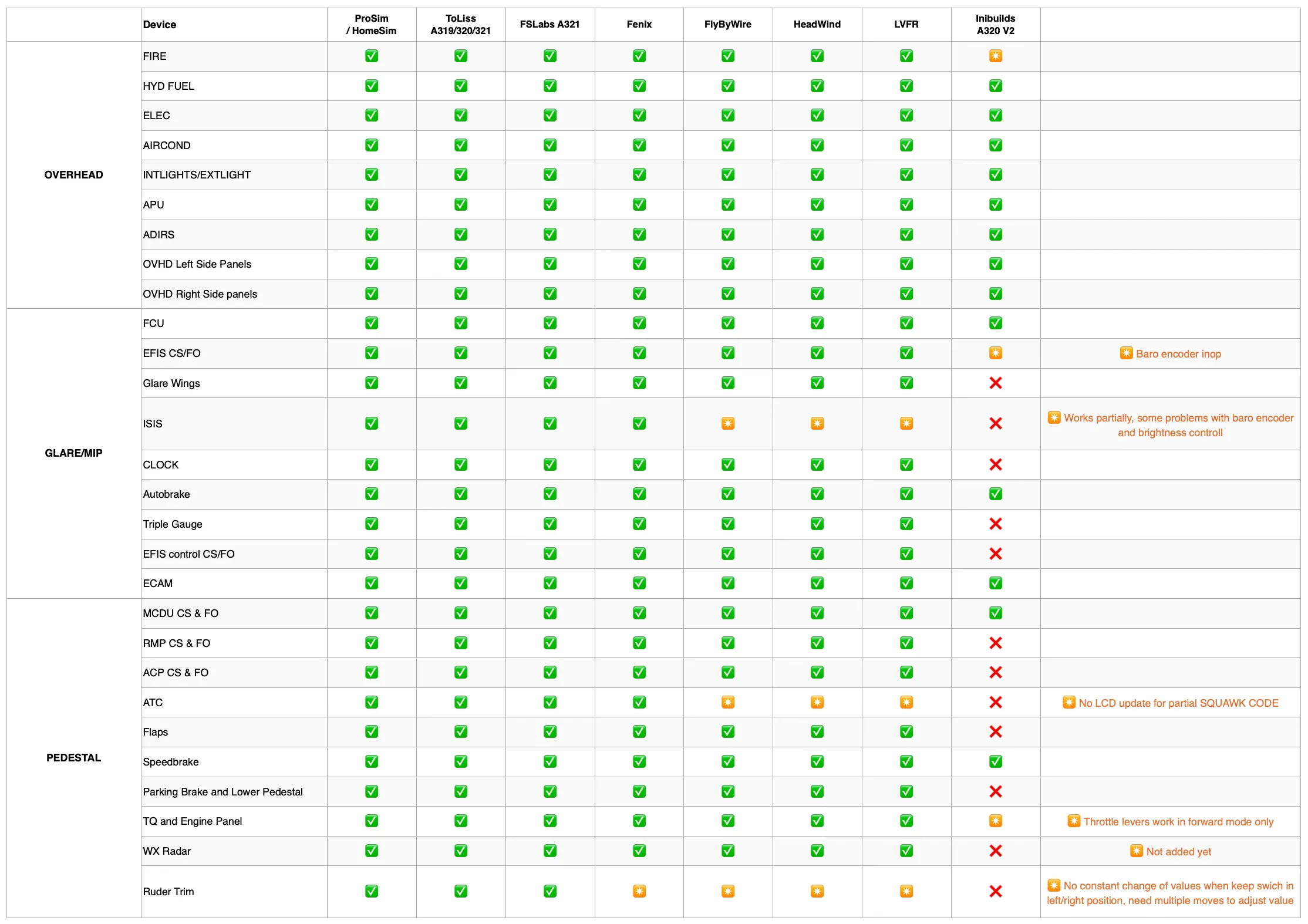Click the green checkmark for Inibuilds Speedbrake
Image resolution: width=1308 pixels, height=924 pixels.
pyautogui.click(x=995, y=761)
